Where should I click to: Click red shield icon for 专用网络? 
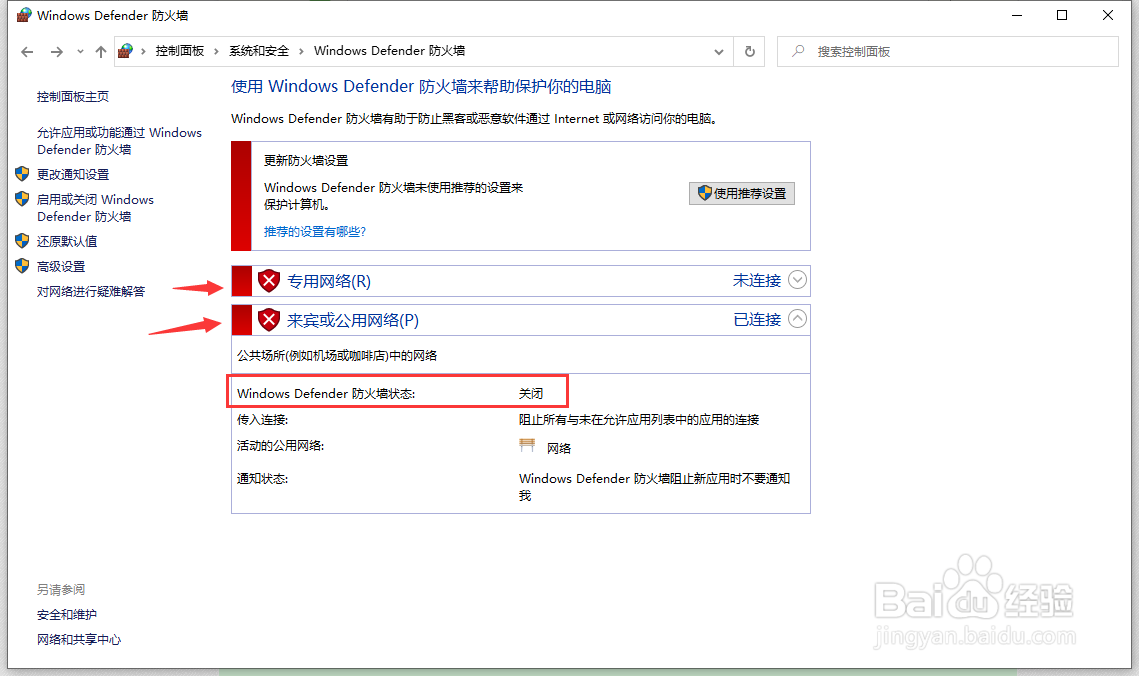(x=269, y=280)
